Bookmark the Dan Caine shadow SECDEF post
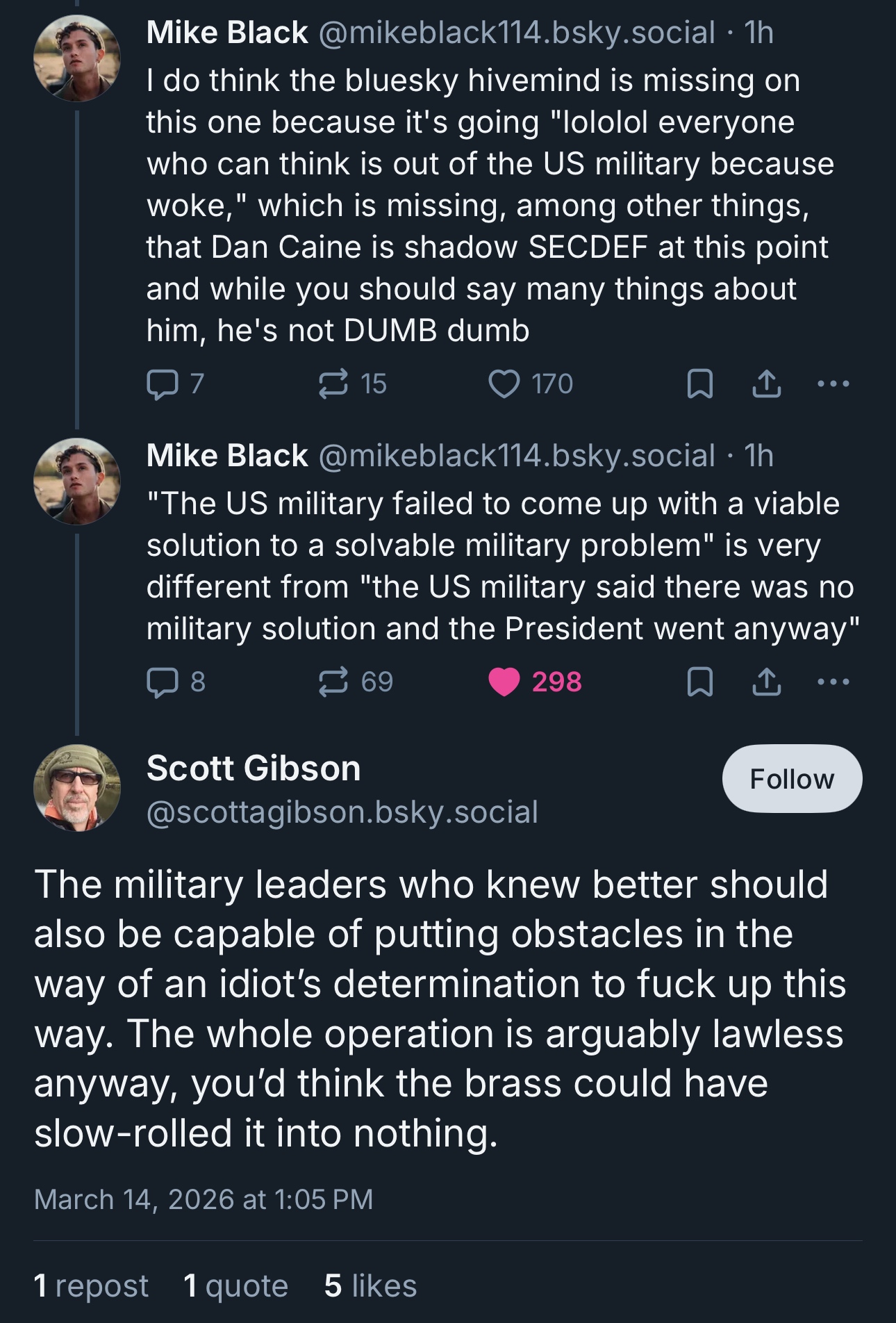 [x=699, y=384]
